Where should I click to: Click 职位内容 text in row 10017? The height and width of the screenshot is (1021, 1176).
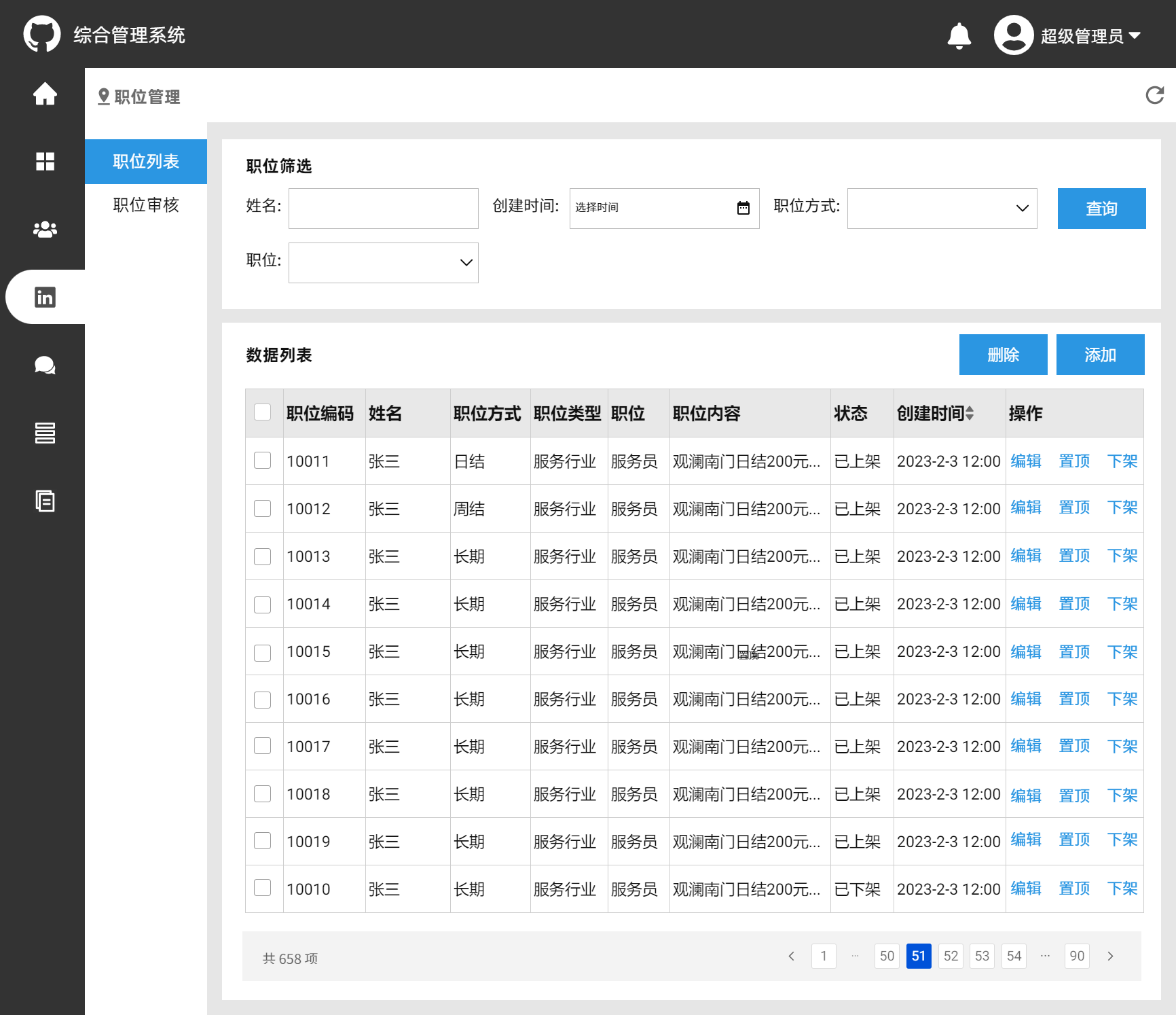[x=746, y=747]
